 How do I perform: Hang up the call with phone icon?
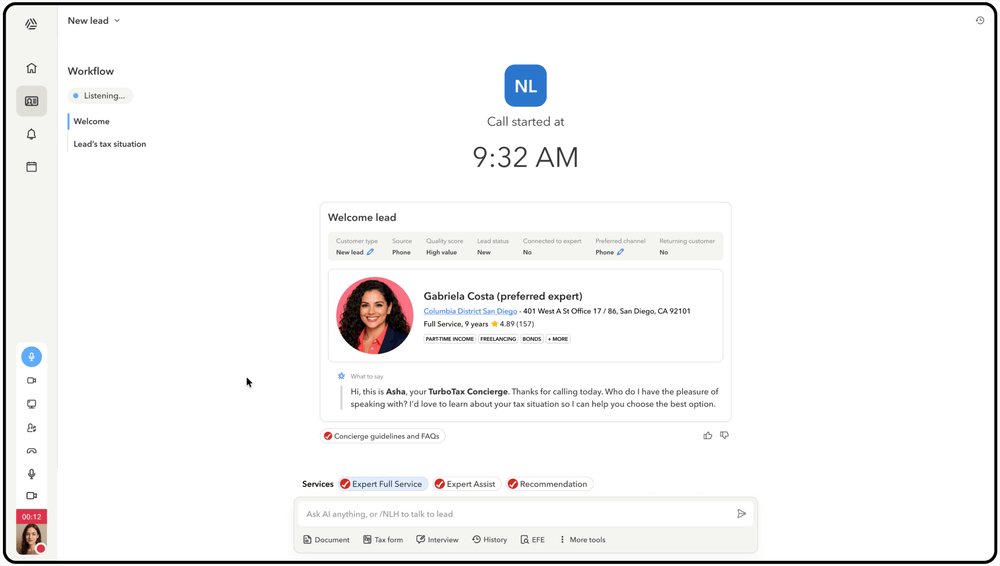pos(31,451)
